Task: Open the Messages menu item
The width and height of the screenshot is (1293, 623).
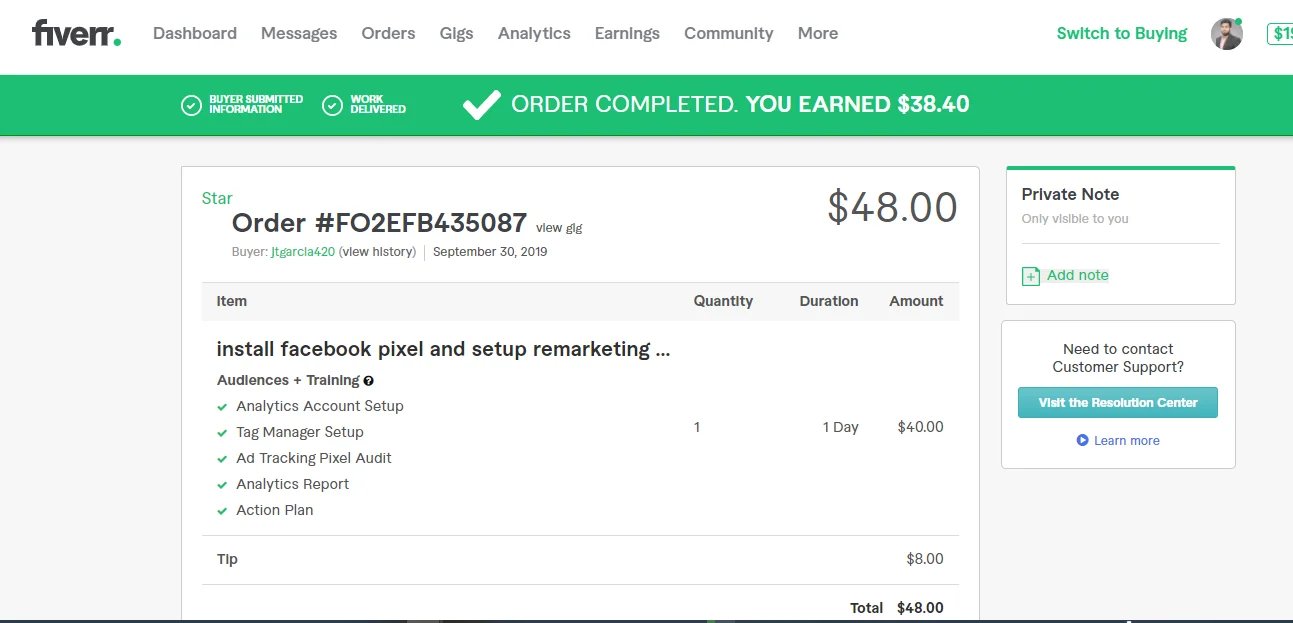Action: pyautogui.click(x=299, y=33)
